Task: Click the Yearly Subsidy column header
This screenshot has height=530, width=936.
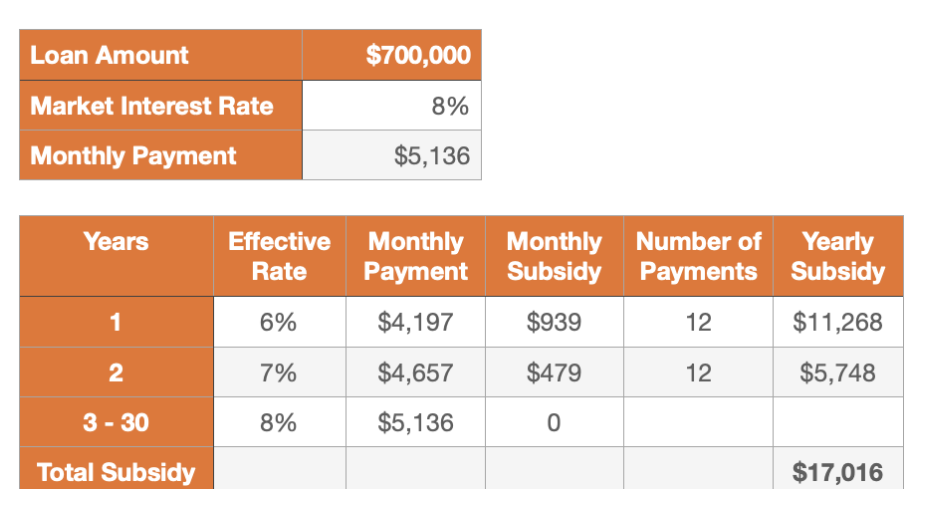Action: pos(838,256)
